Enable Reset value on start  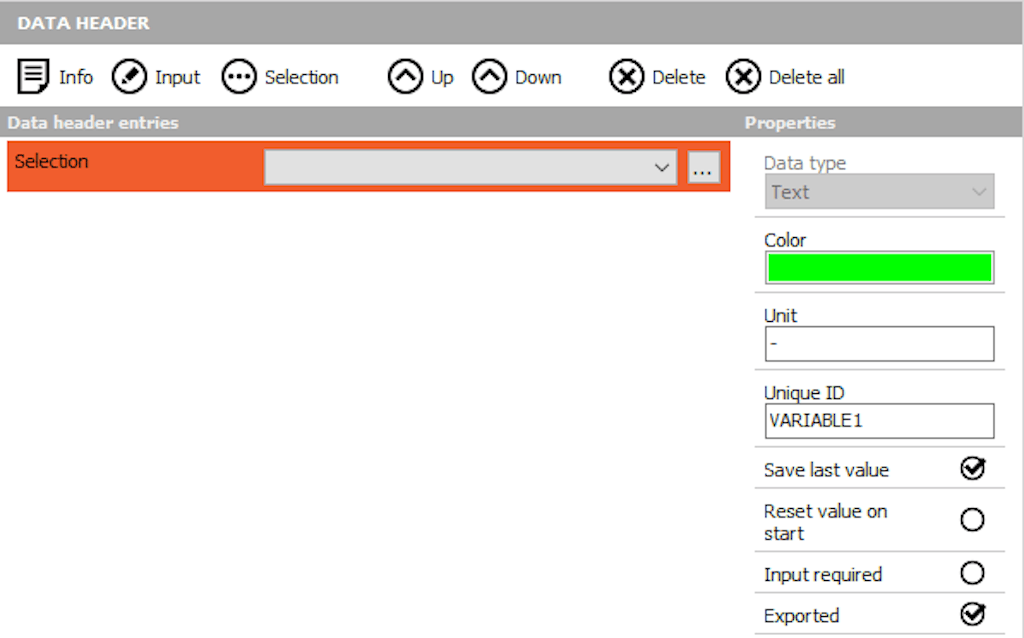click(972, 520)
